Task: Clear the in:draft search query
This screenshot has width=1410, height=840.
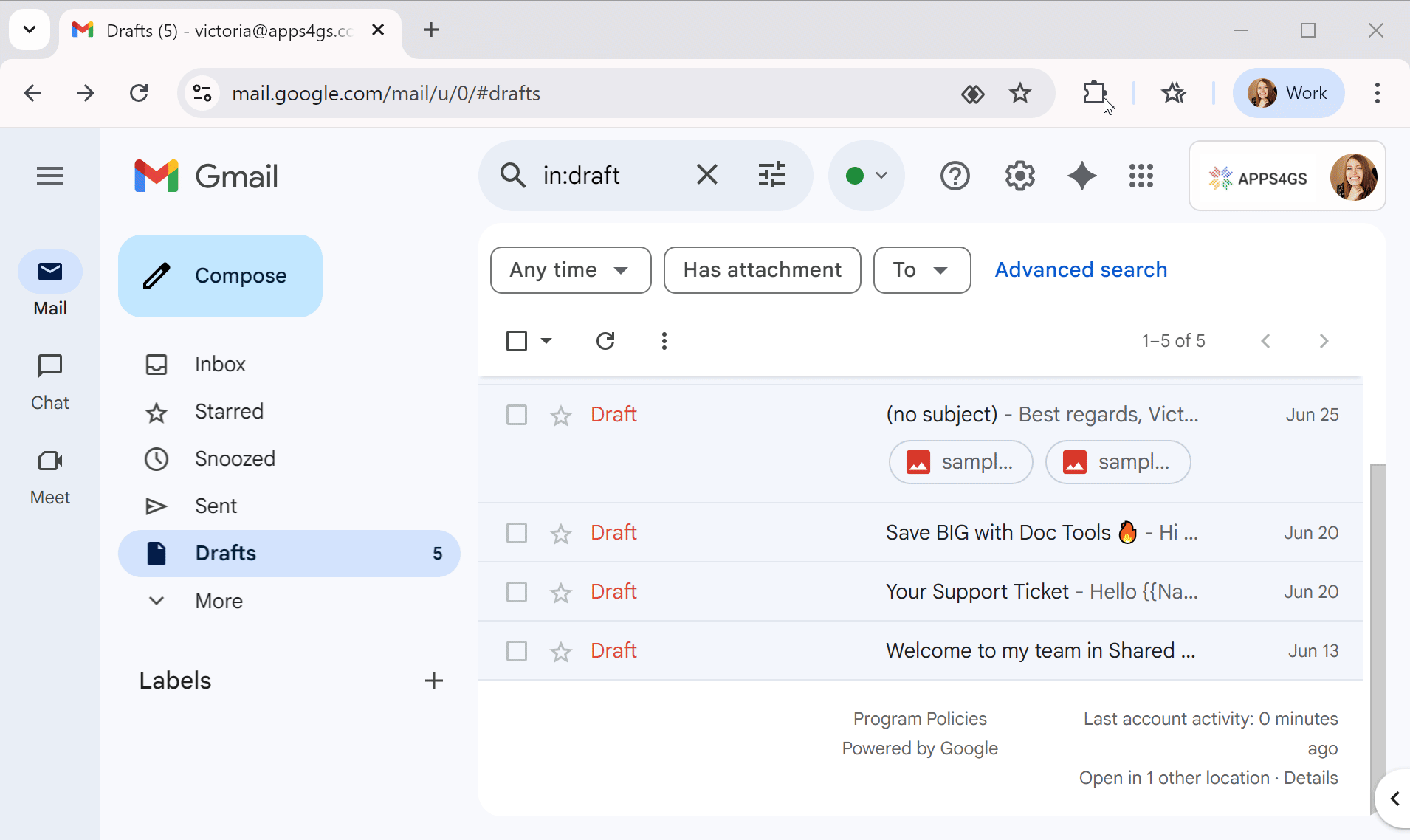Action: click(706, 176)
